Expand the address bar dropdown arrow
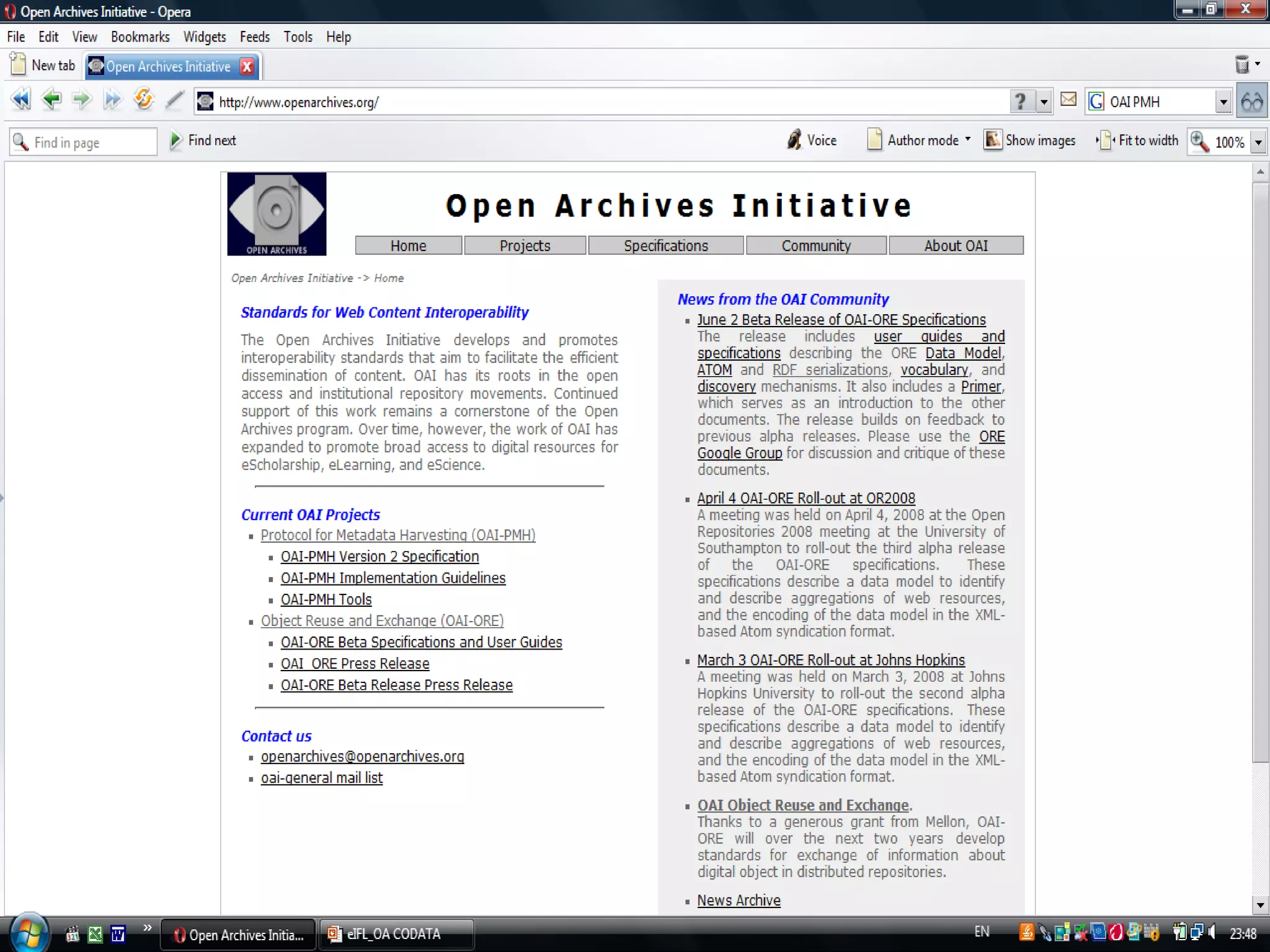 point(1045,102)
